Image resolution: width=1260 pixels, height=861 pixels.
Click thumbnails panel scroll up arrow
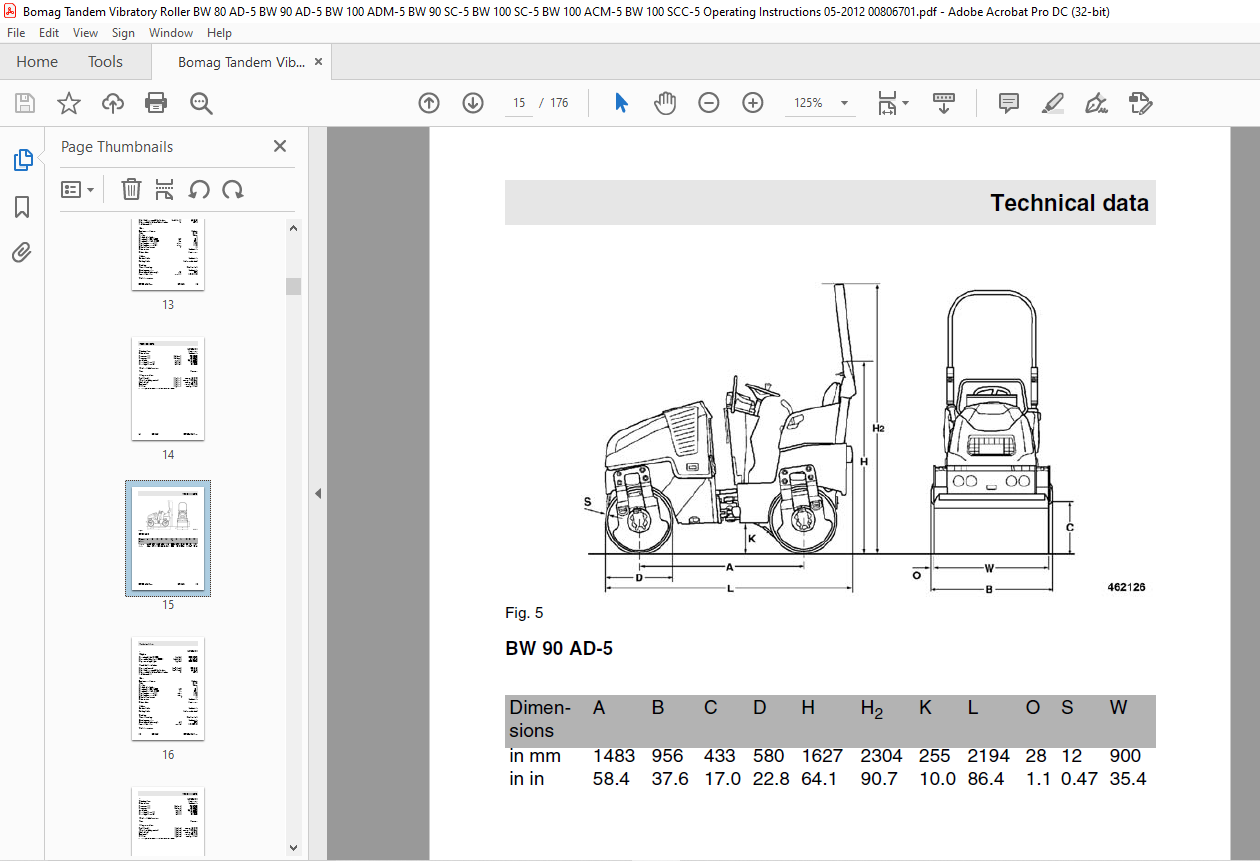(x=293, y=228)
